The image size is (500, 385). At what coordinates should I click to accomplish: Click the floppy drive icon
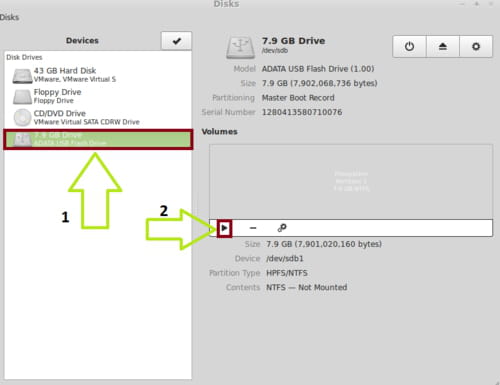[22, 97]
